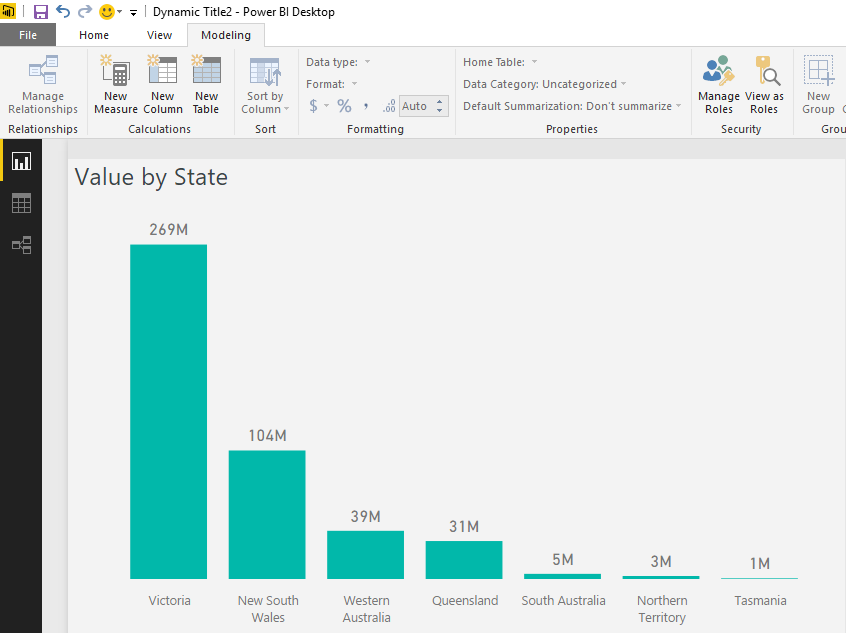Viewport: 846px width, 633px height.
Task: Select the Northern Territory bar
Action: [x=661, y=577]
